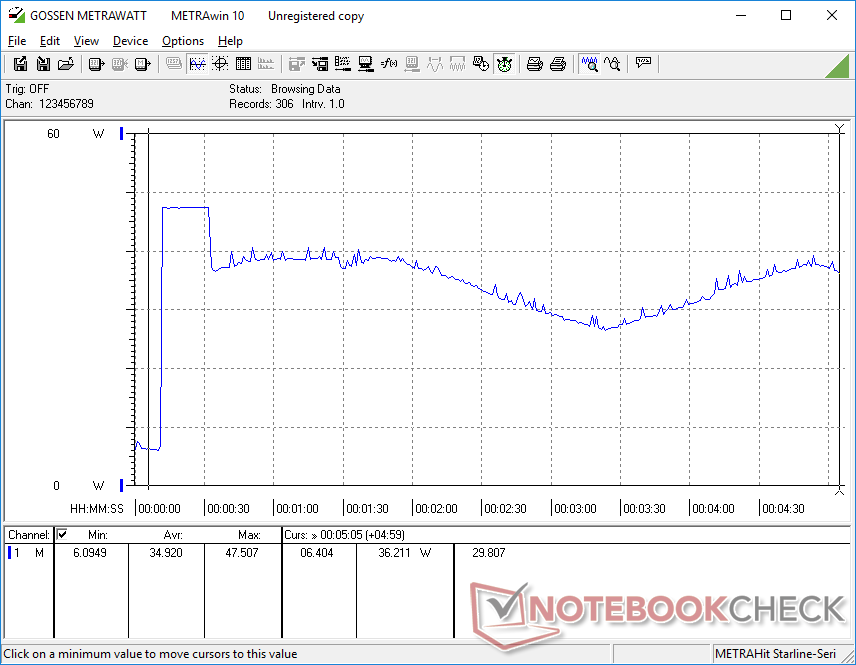The height and width of the screenshot is (665, 856).
Task: Click the Avr value 34.920
Action: point(166,552)
